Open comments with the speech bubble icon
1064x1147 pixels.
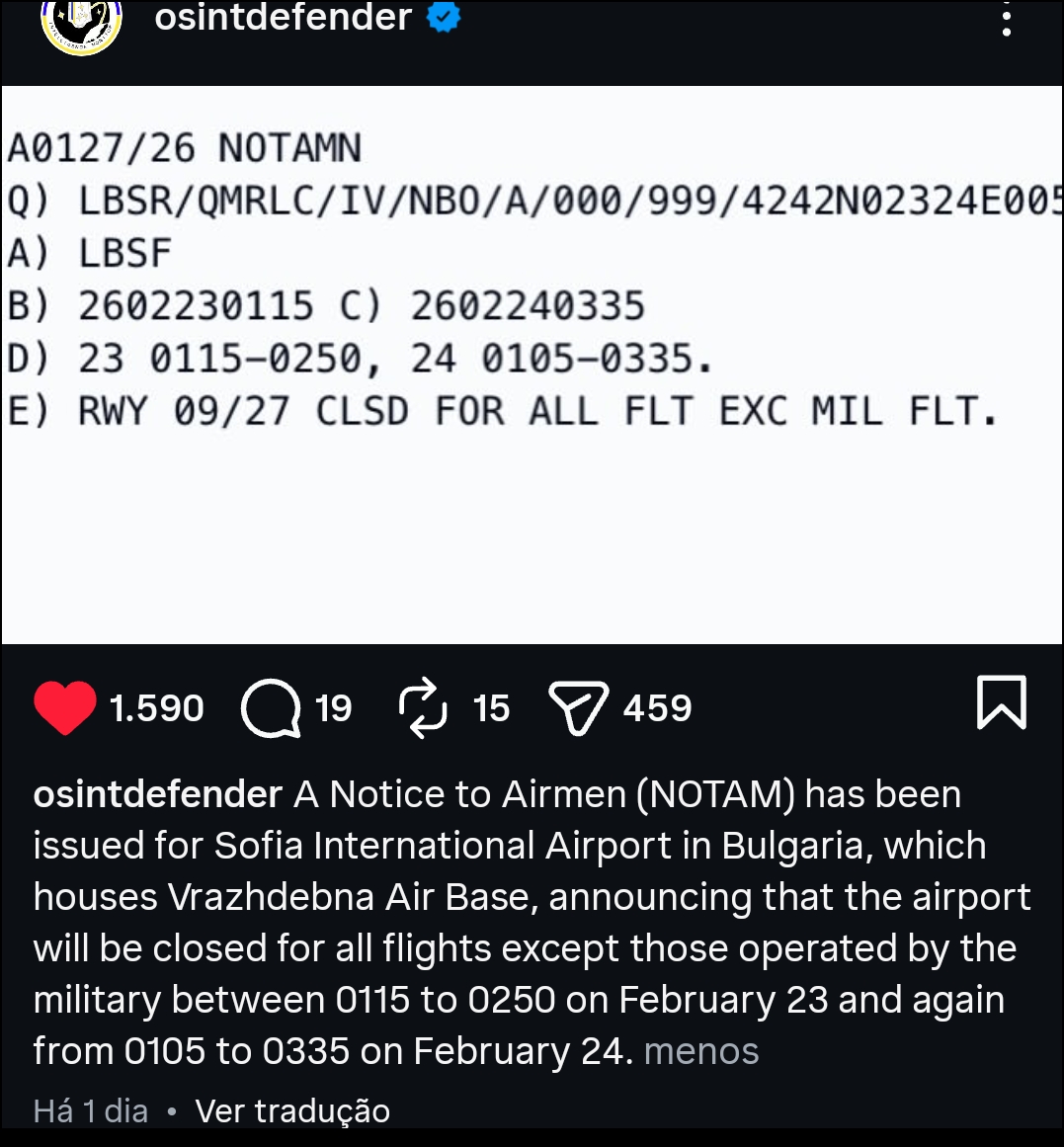tap(271, 708)
